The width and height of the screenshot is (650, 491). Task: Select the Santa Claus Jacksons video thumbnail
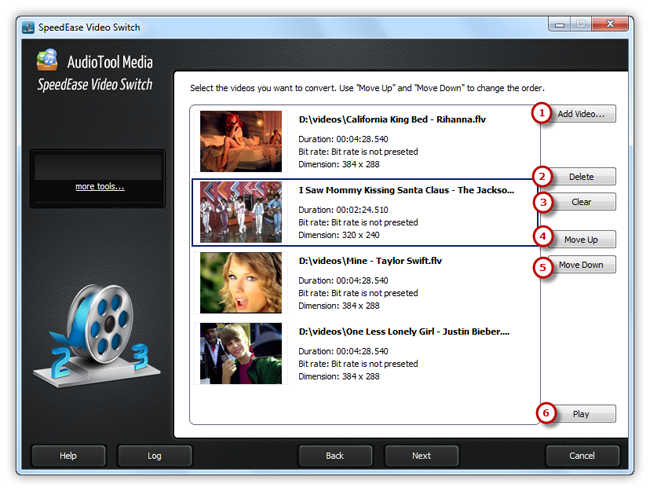point(241,212)
